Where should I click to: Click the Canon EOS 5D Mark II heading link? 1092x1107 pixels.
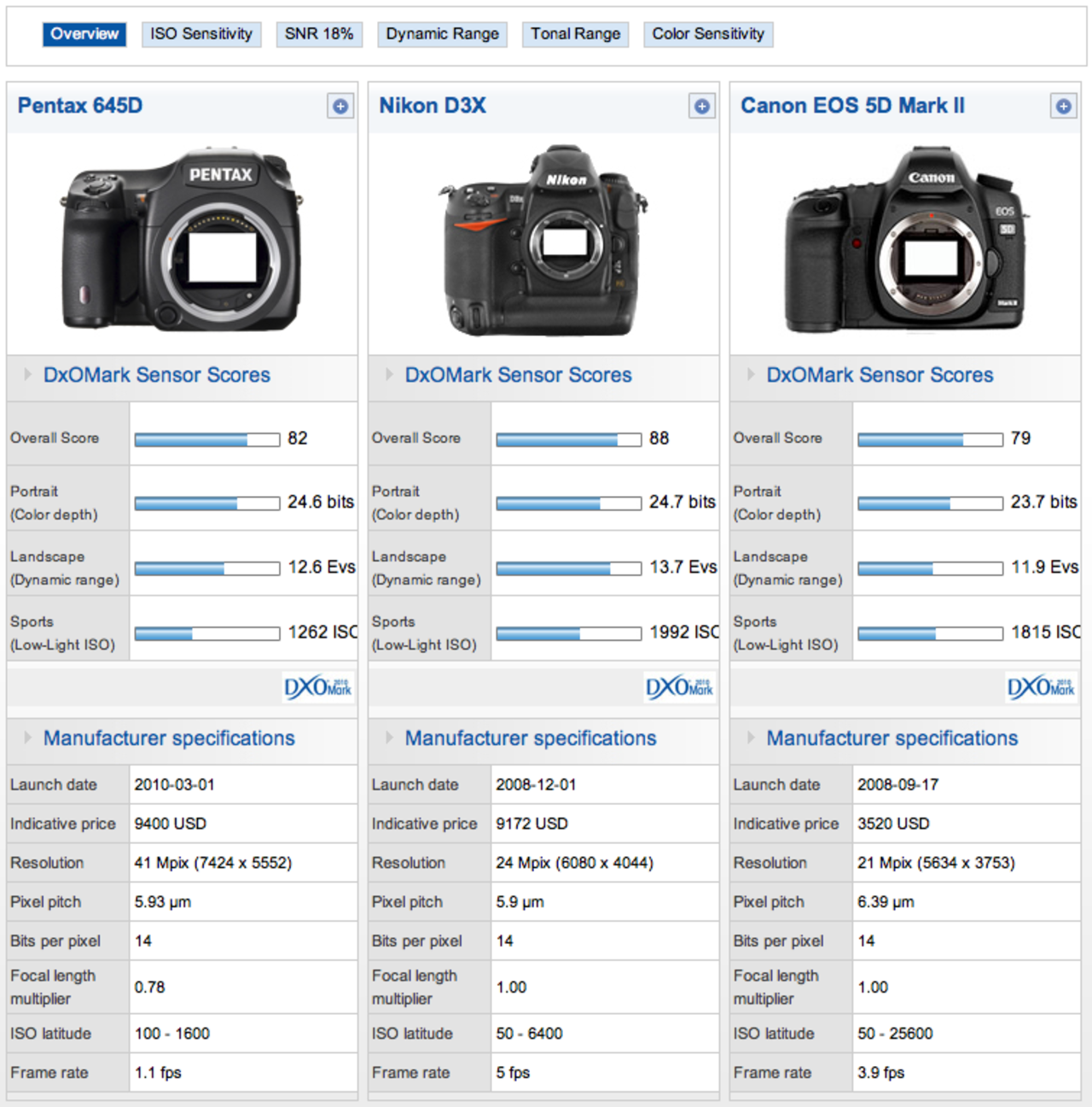(x=851, y=106)
